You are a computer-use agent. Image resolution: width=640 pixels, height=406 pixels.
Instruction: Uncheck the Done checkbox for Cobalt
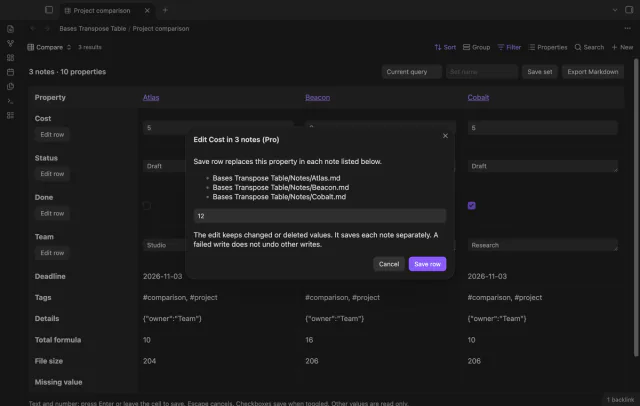pyautogui.click(x=471, y=206)
